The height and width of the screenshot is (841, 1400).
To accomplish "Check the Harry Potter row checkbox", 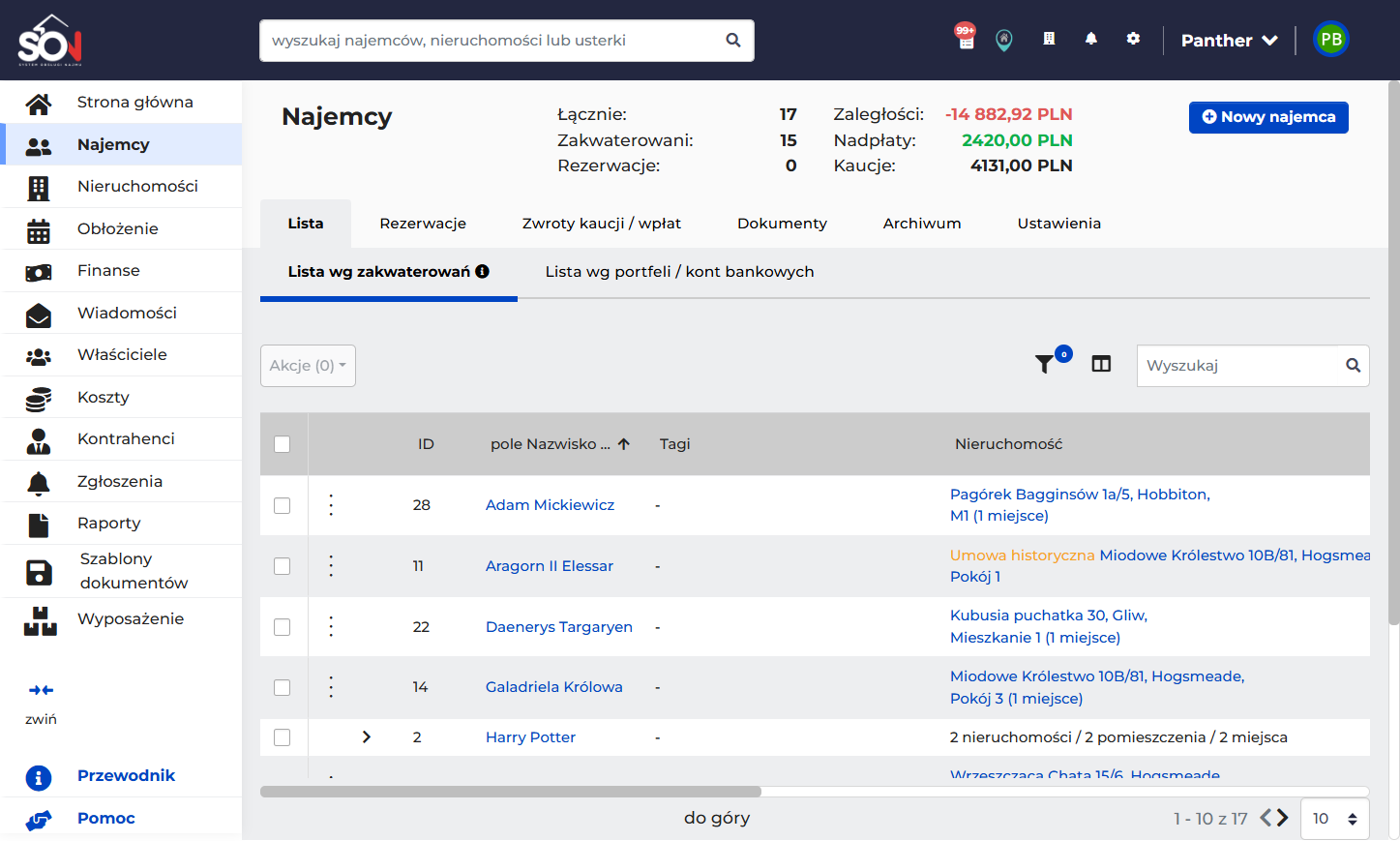I will [x=283, y=737].
